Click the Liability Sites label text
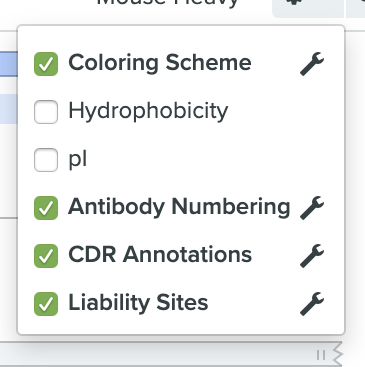Viewport: 365px width, 367px height. point(138,303)
